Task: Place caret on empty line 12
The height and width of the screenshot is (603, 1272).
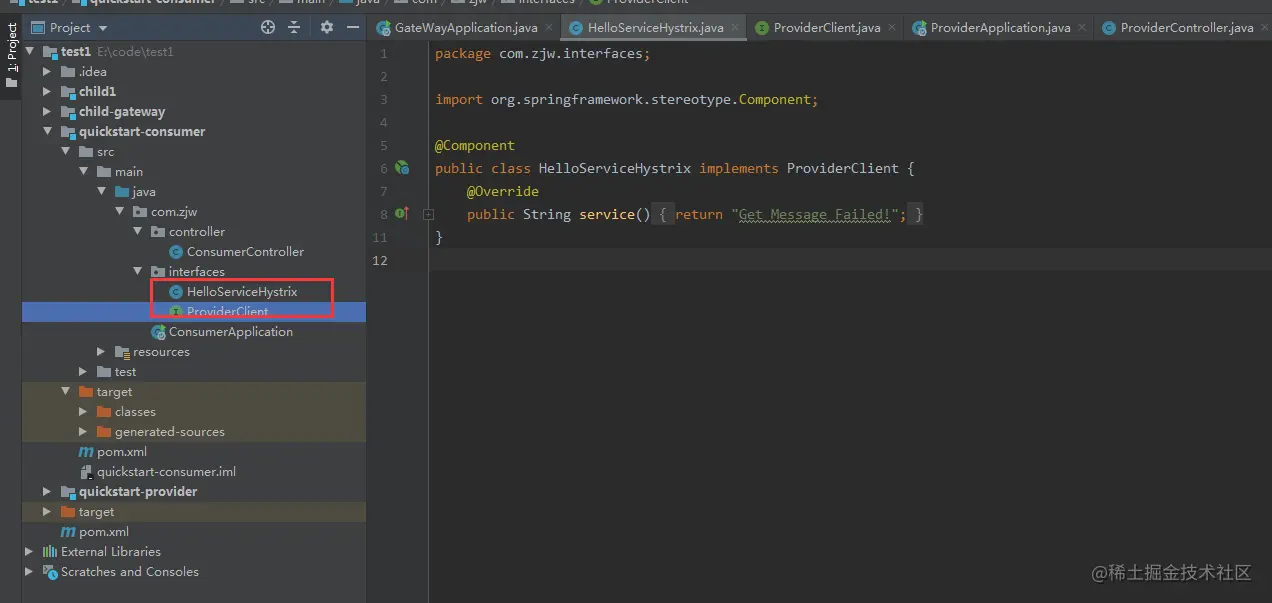Action: tap(850, 260)
